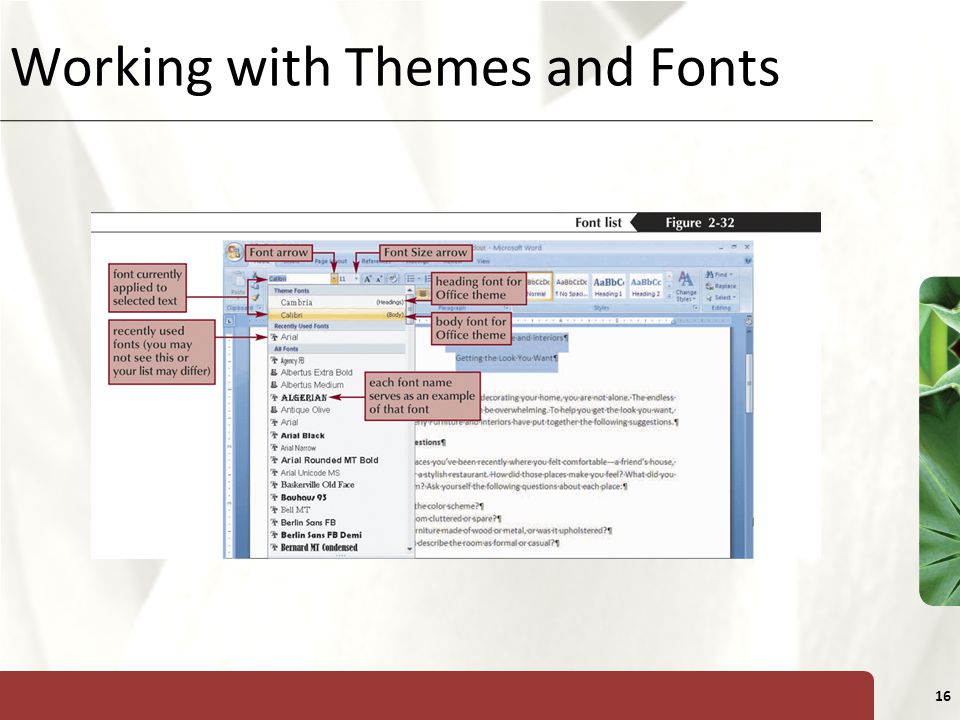Screen dimensions: 960x720
Task: Pick Bell MT font
Action: coord(337,510)
